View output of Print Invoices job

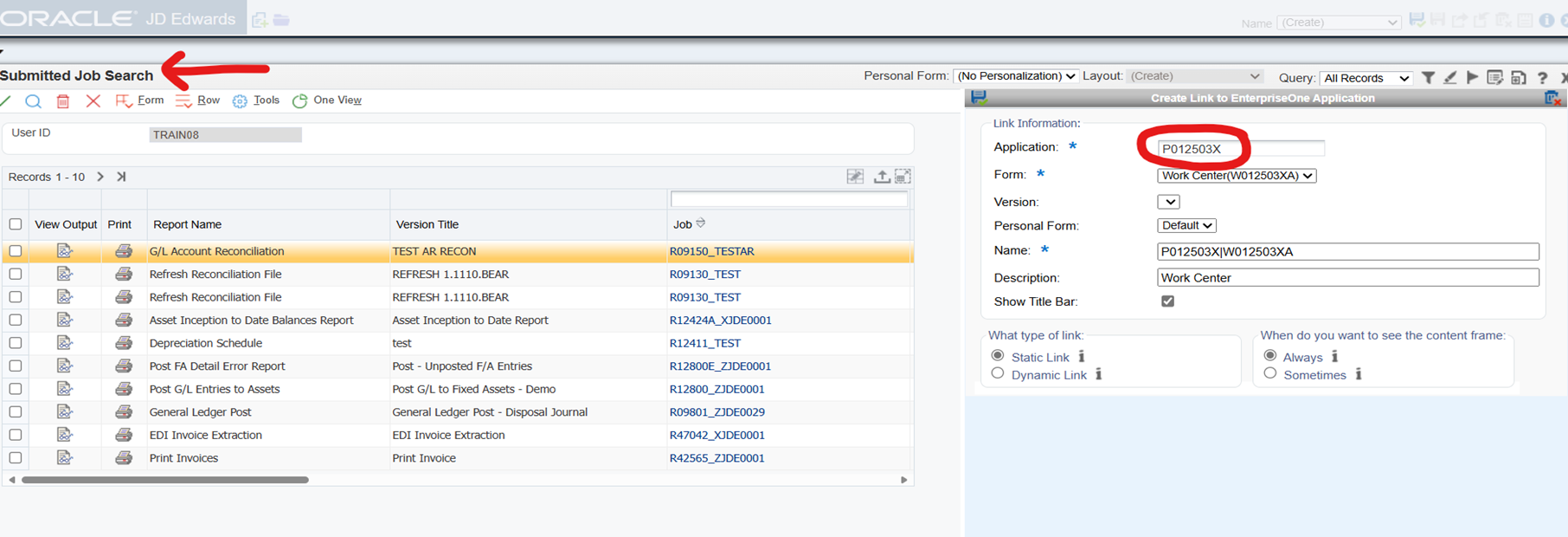click(x=65, y=458)
